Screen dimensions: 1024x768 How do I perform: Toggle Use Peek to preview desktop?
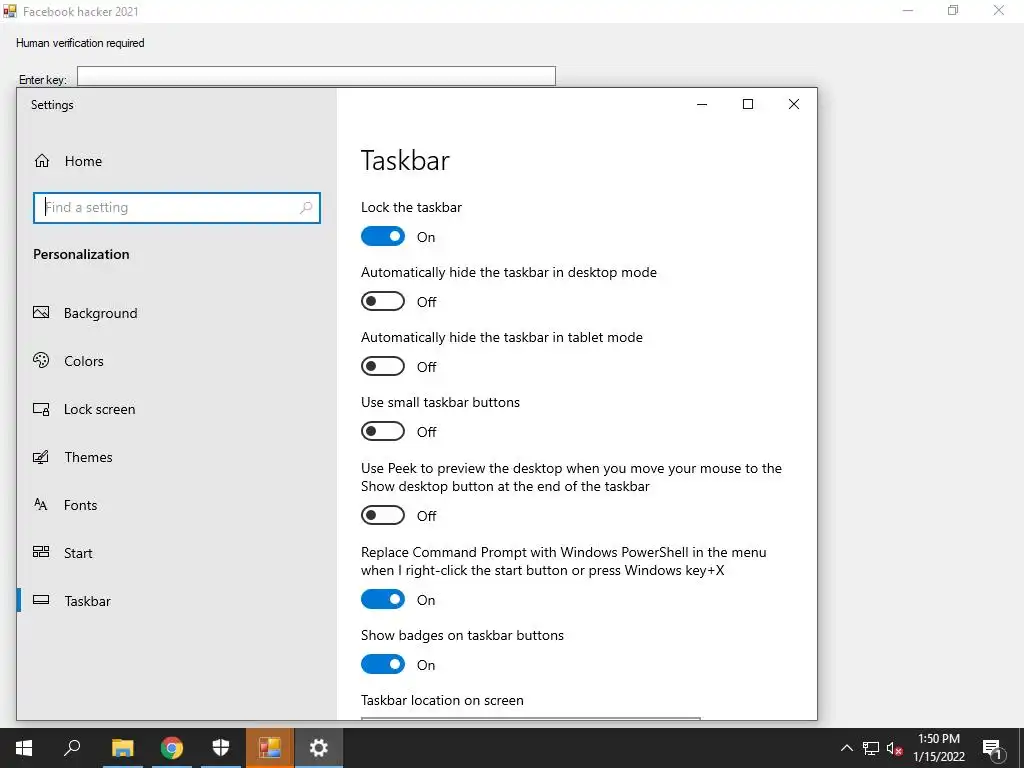click(x=383, y=515)
